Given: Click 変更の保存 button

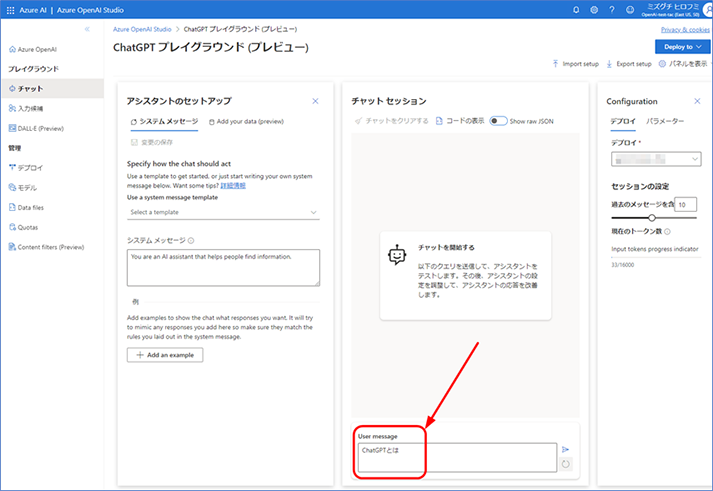Looking at the screenshot, I should click(152, 142).
